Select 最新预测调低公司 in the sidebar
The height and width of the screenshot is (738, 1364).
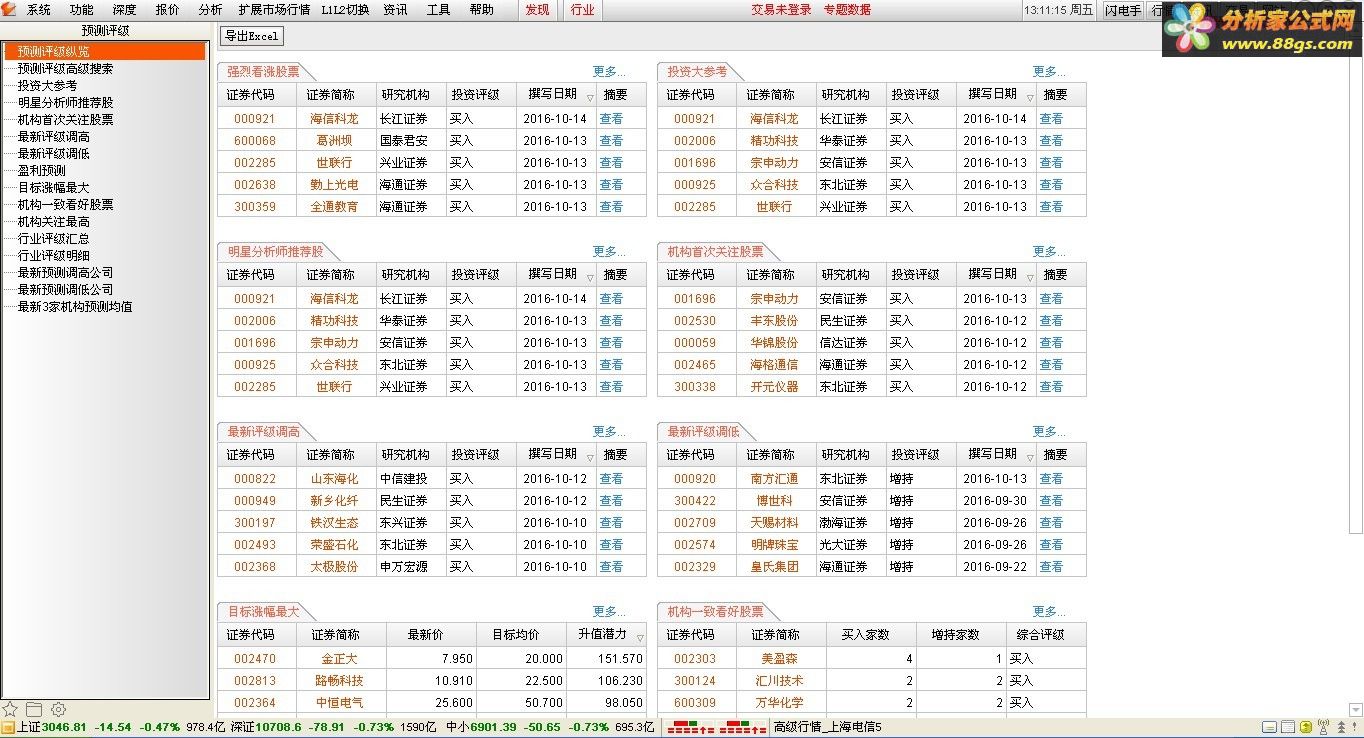(x=65, y=290)
